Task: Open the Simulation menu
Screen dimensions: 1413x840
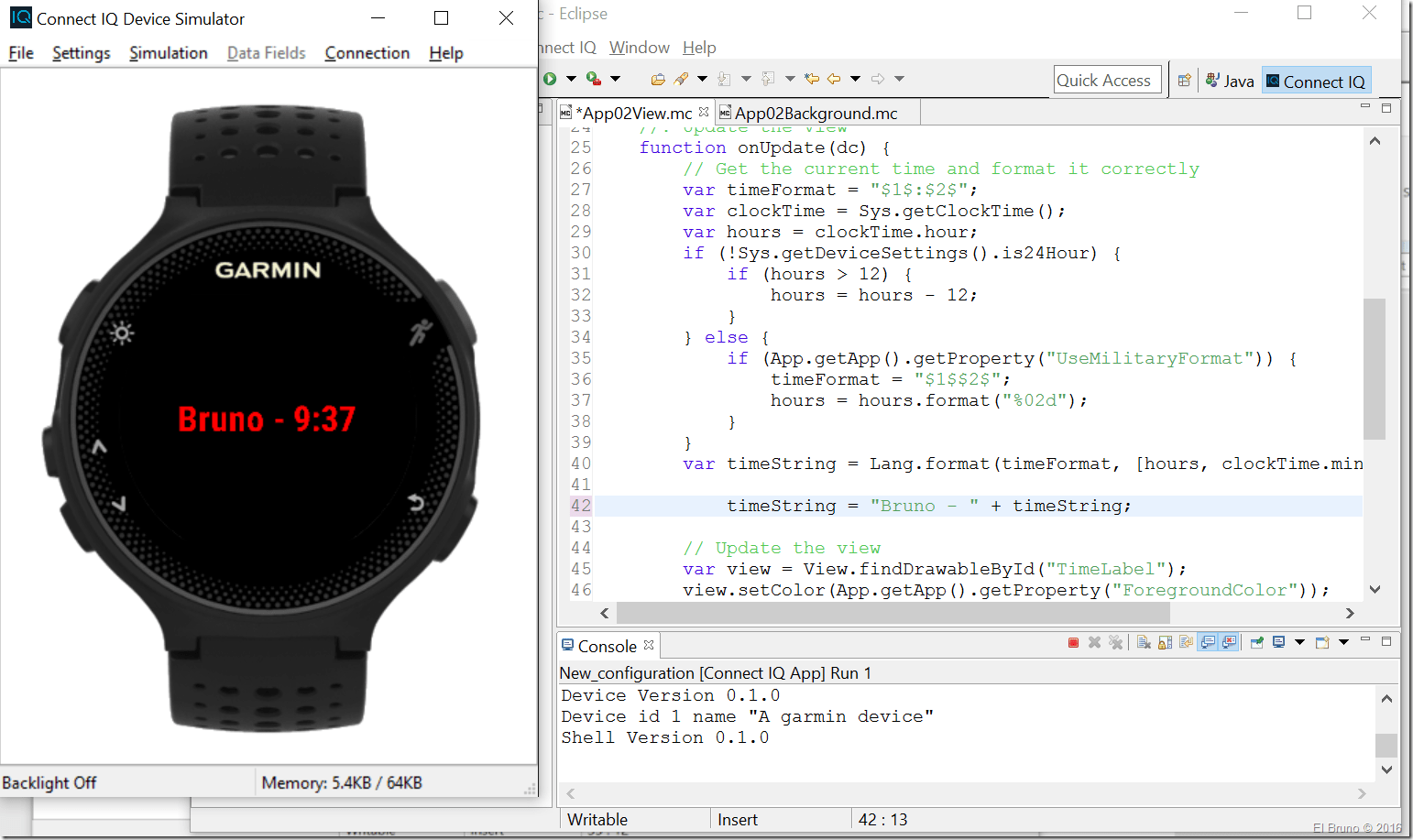Action: [x=168, y=53]
